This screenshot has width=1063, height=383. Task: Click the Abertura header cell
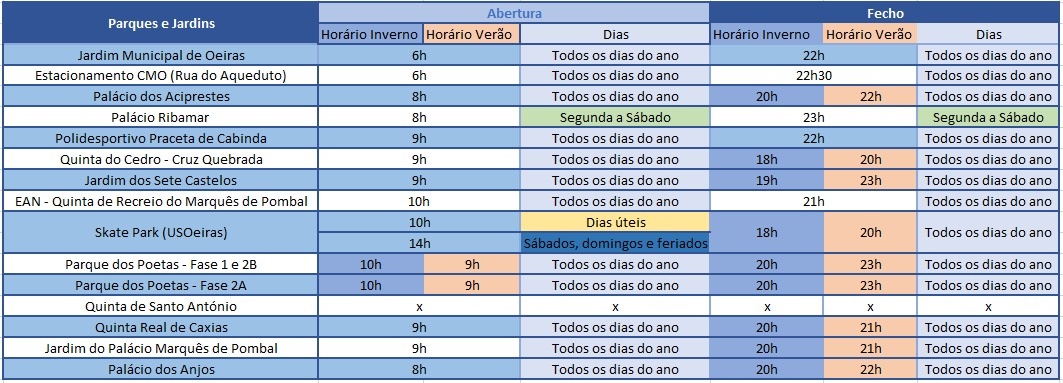[x=515, y=13]
